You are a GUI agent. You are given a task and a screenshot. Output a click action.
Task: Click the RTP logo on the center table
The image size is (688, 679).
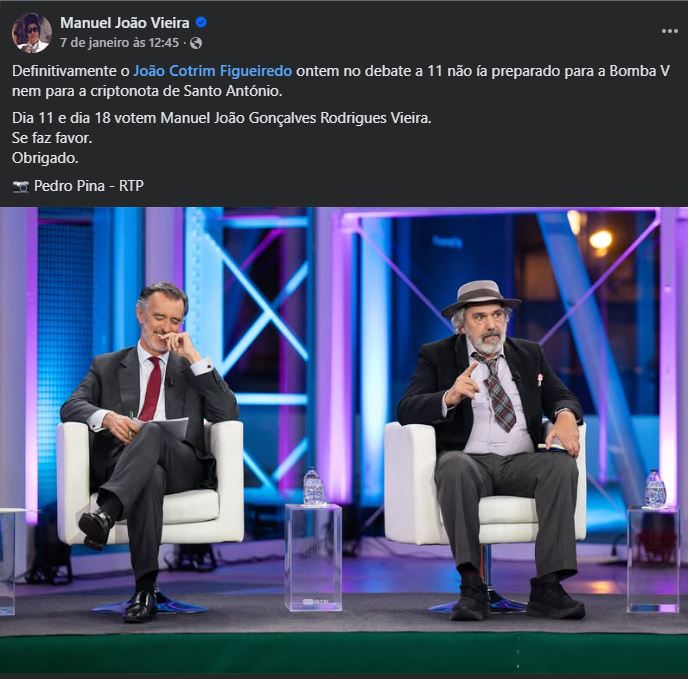pos(313,603)
